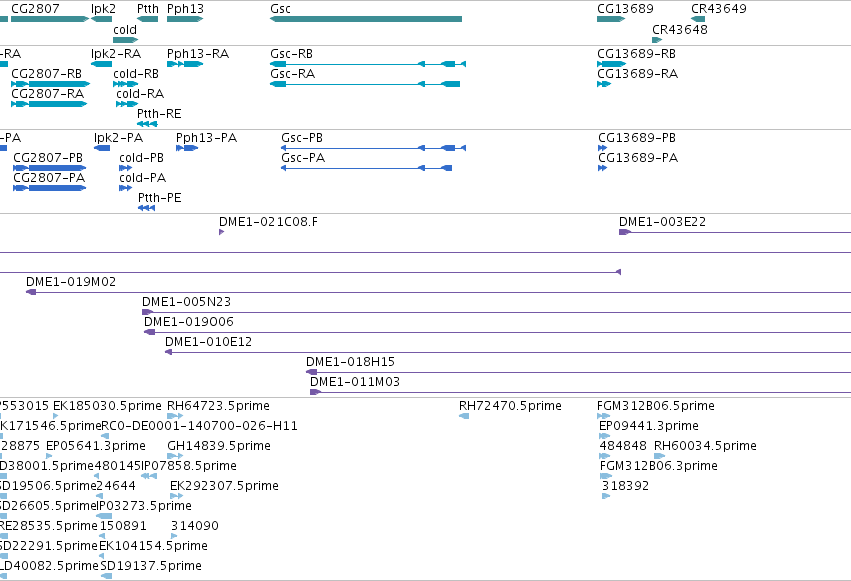Select the cold-RA transcript label
This screenshot has width=851, height=581.
pyautogui.click(x=140, y=94)
